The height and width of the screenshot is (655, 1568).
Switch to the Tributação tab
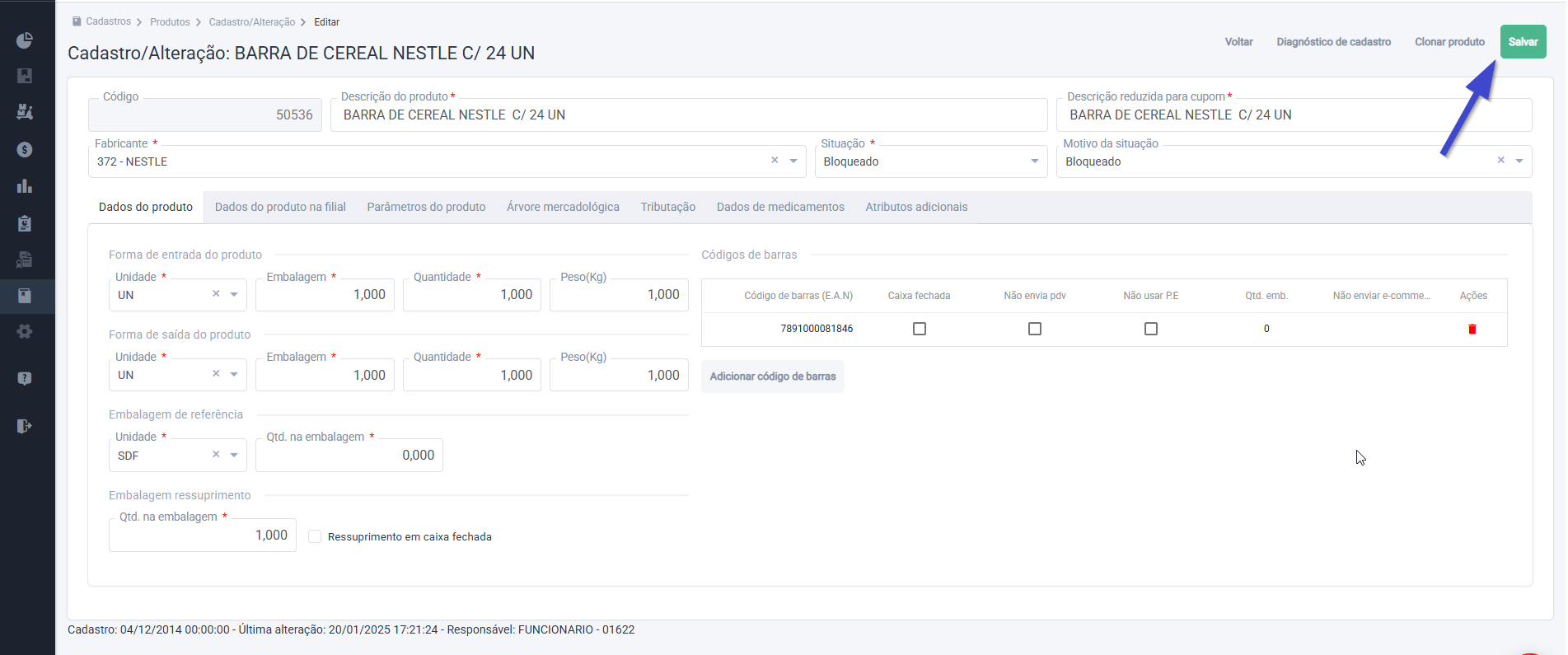[x=668, y=207]
